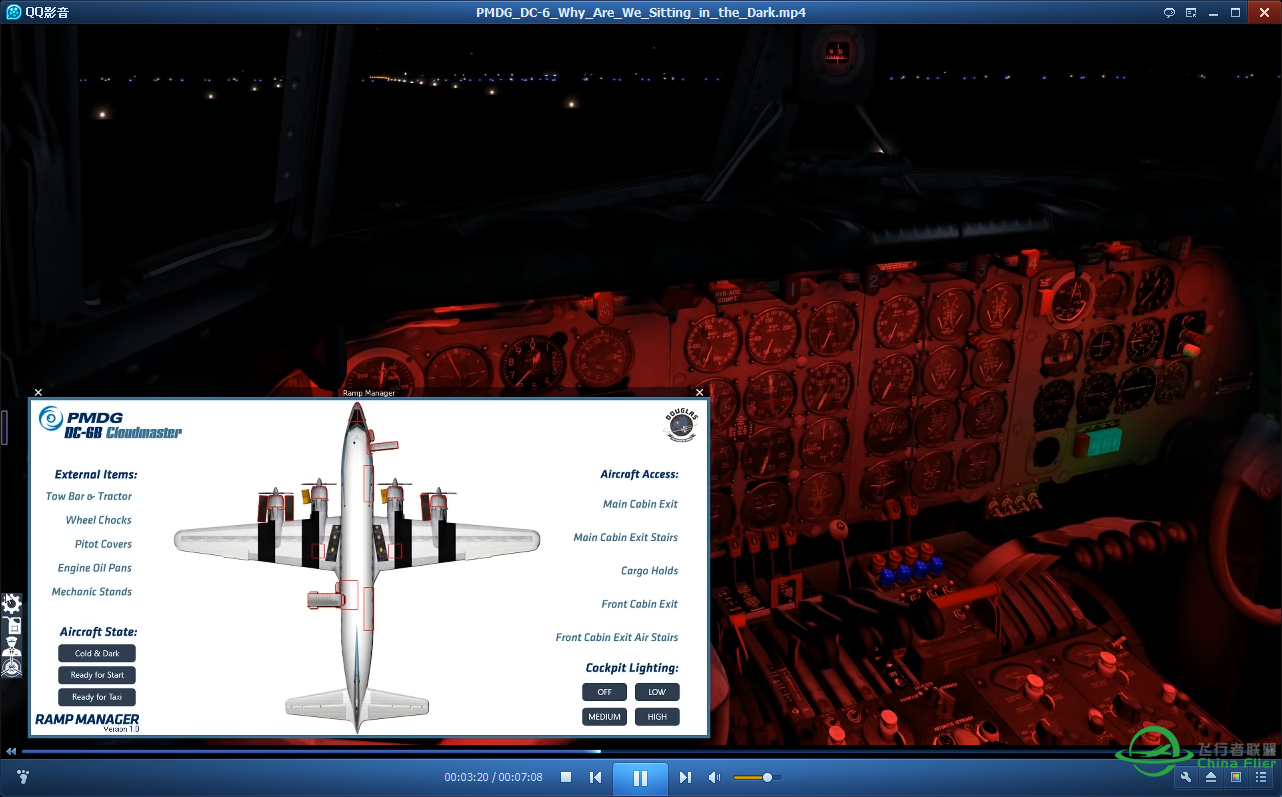Click the rear air stairs on aircraft diagram
Image resolution: width=1282 pixels, height=797 pixels.
click(x=325, y=599)
